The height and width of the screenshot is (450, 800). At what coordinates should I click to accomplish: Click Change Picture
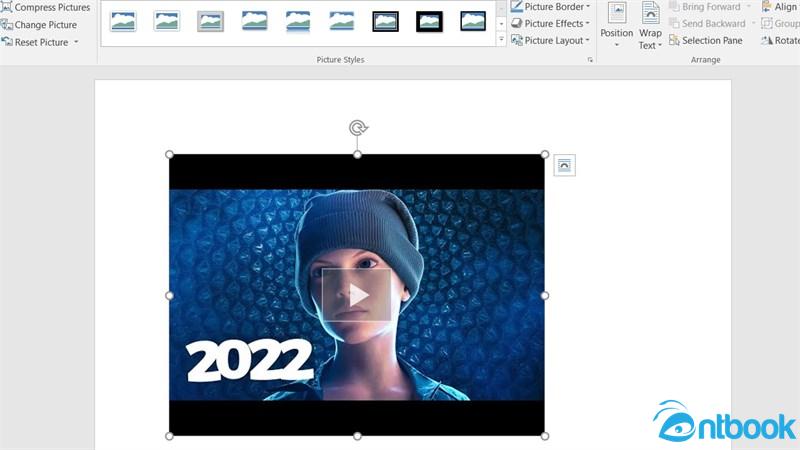tap(39, 24)
